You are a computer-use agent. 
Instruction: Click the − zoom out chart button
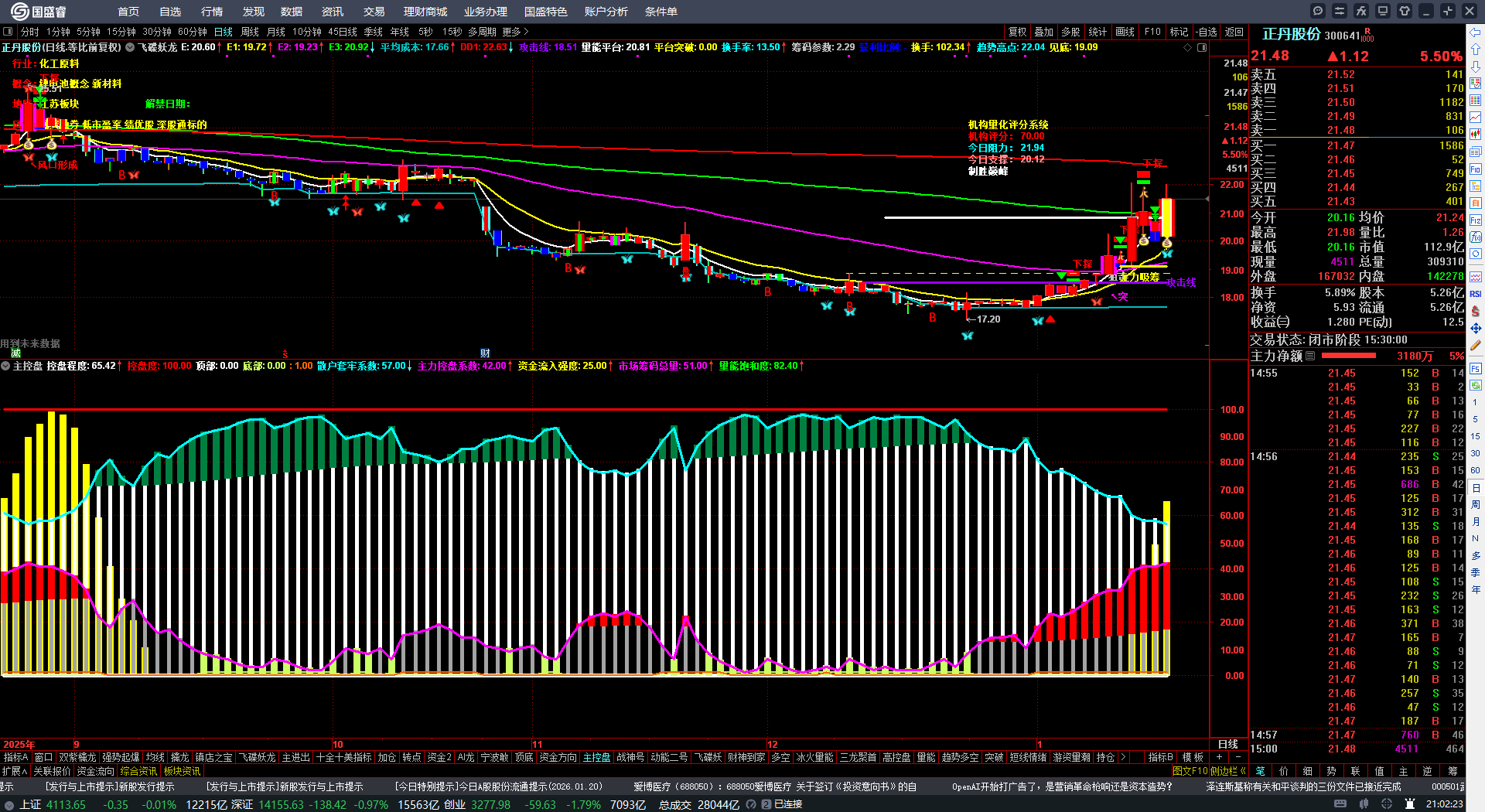click(x=1238, y=757)
